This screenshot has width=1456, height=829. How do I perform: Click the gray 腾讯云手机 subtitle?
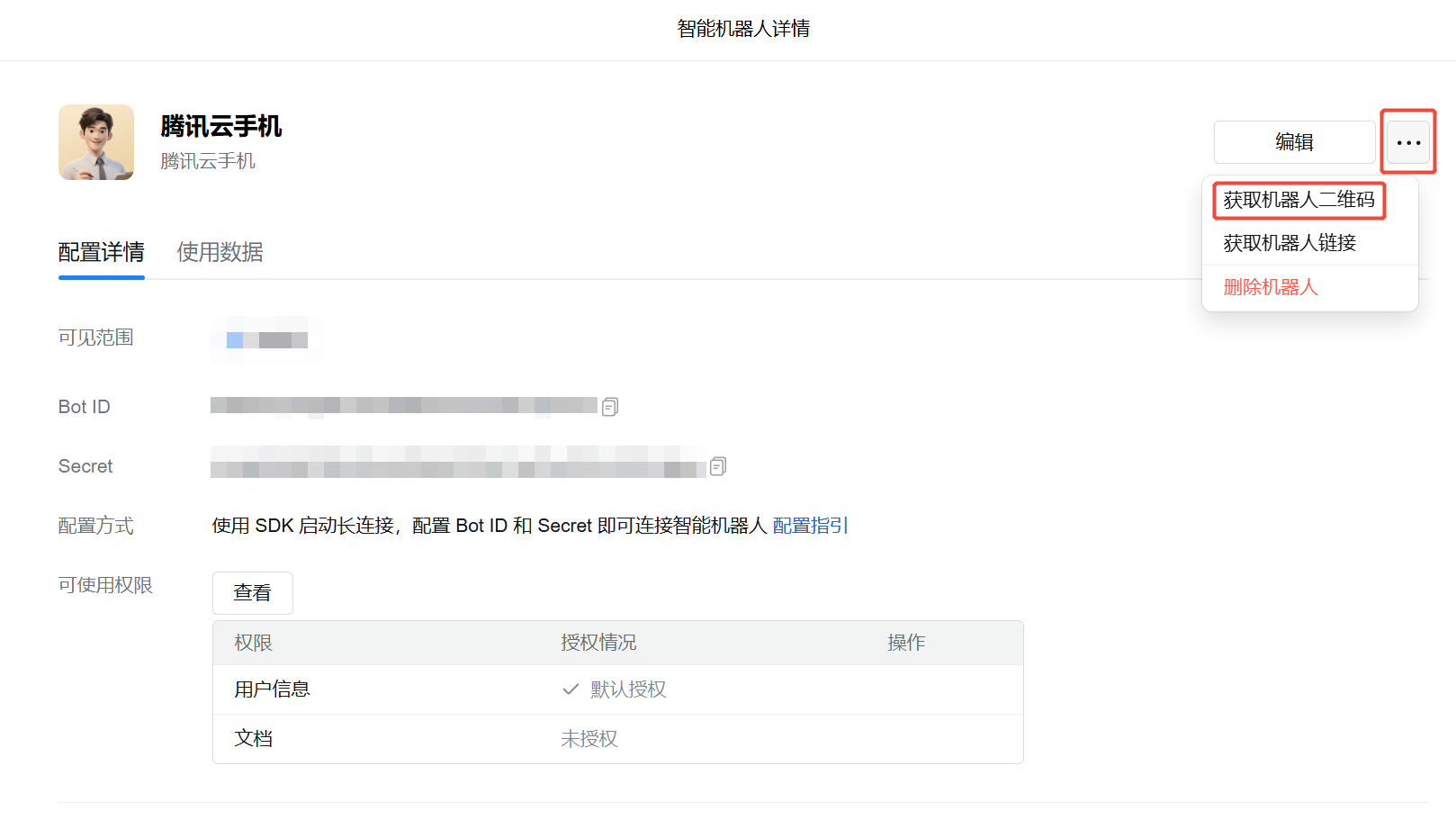click(208, 161)
